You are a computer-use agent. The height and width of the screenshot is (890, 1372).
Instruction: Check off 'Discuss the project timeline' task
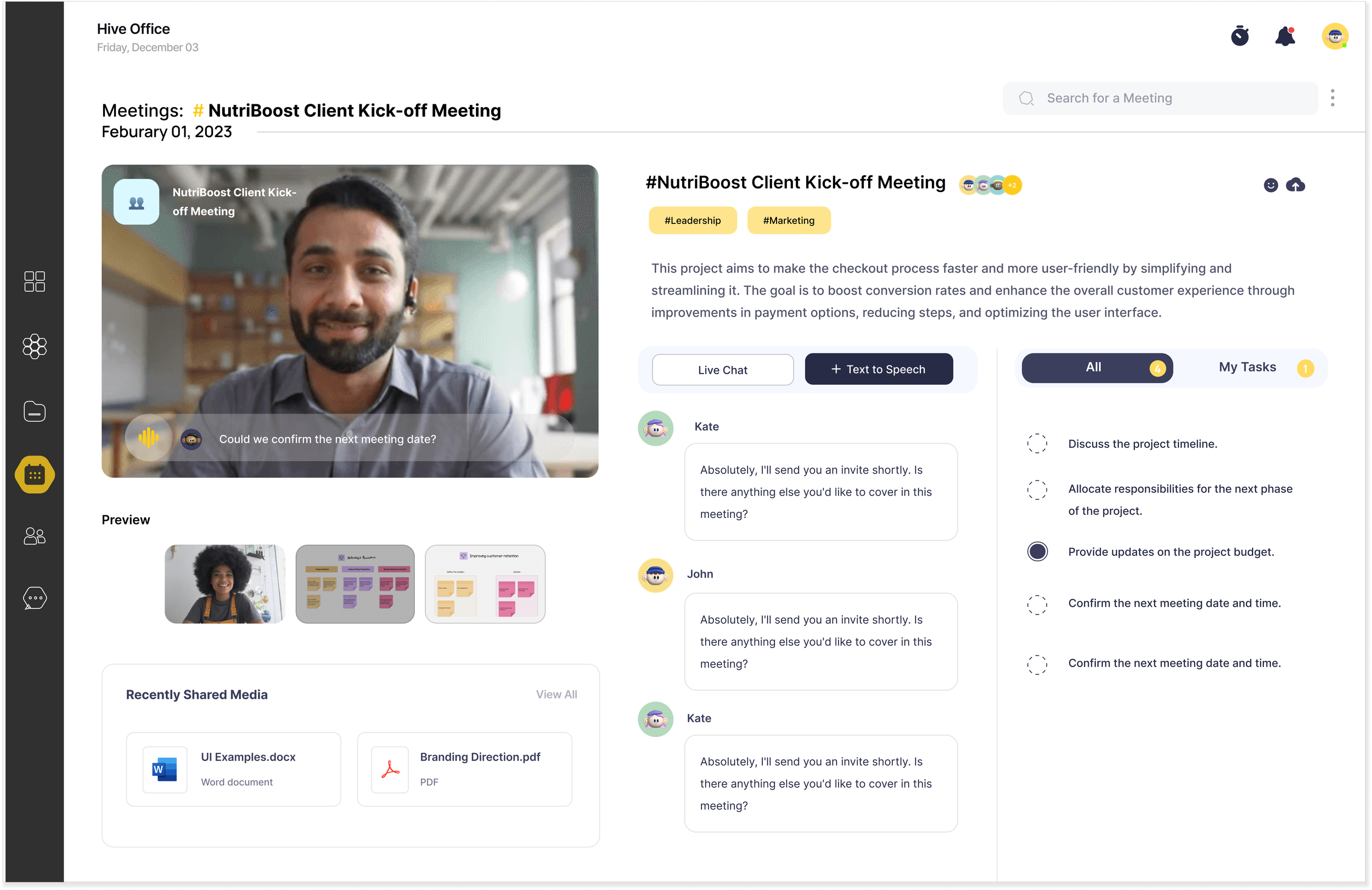[1037, 444]
